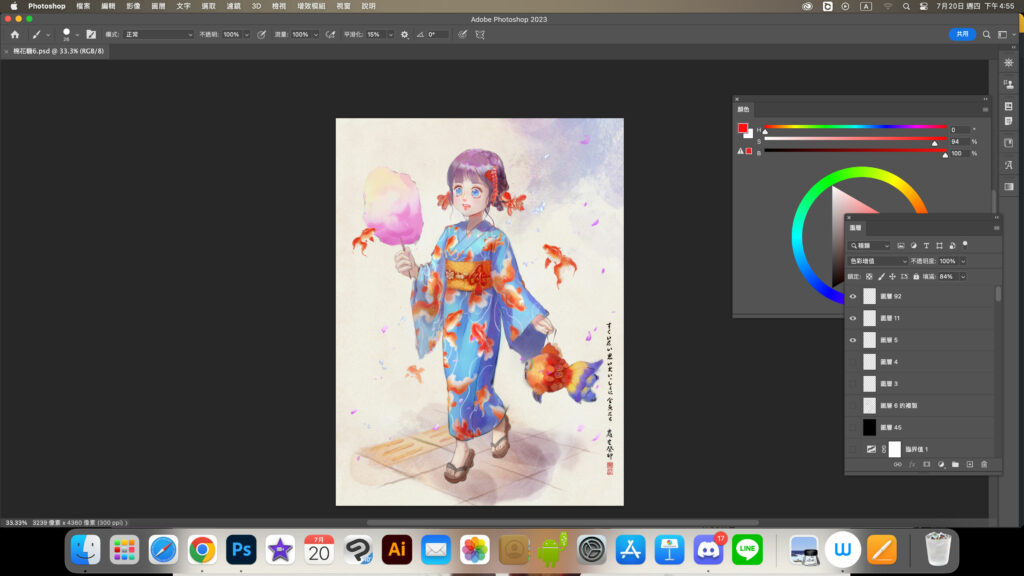
Task: Open the 不透明 100% opacity dropdown arrow
Action: click(247, 35)
